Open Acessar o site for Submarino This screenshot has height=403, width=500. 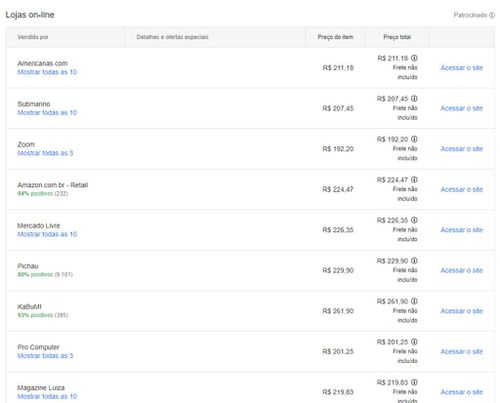pos(462,108)
